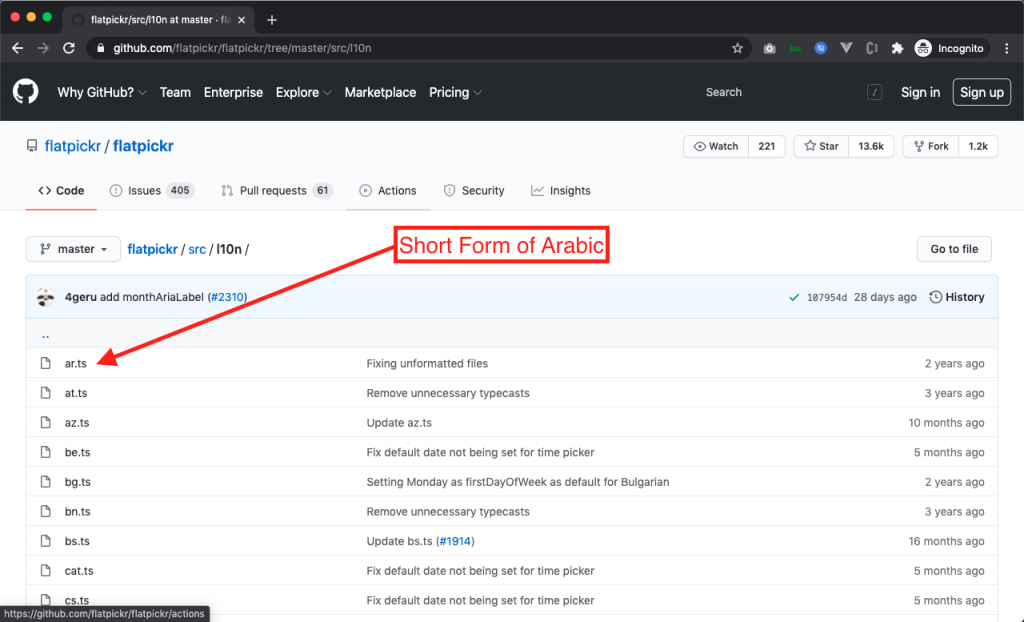
Task: Reload the page with the refresh icon
Action: coord(69,48)
